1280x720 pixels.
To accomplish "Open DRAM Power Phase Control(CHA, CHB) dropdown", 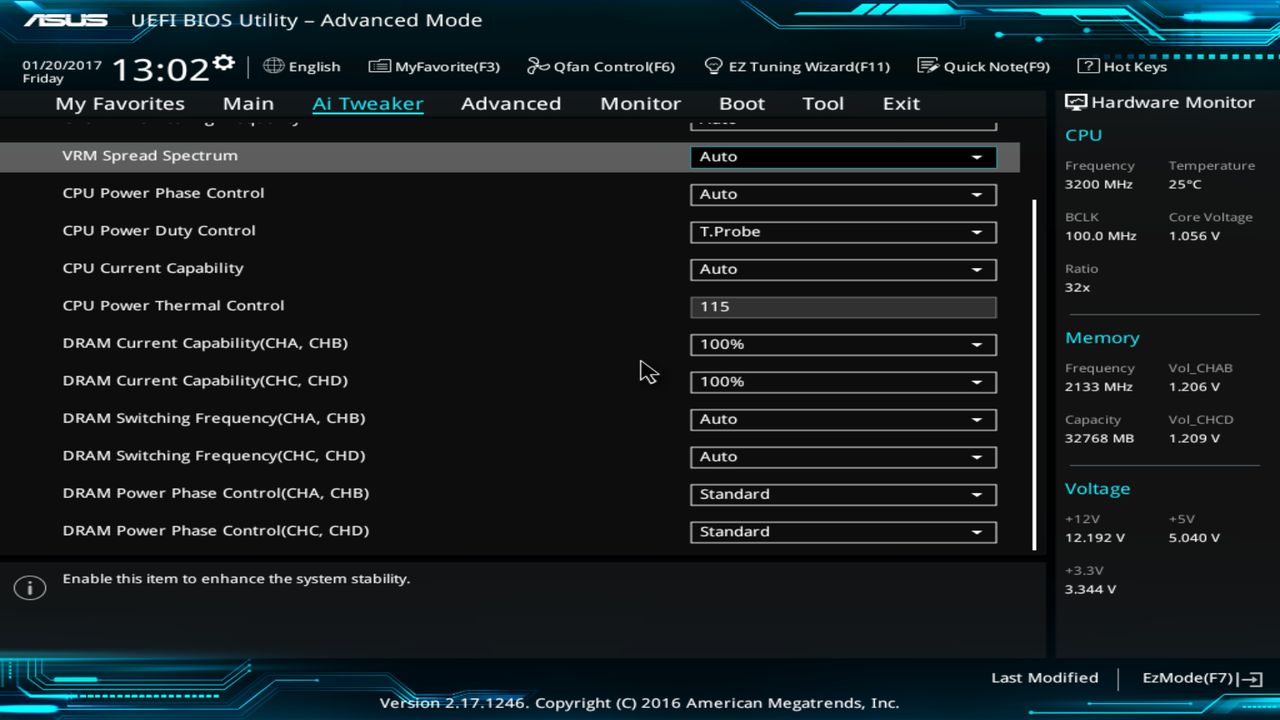I will [x=842, y=494].
